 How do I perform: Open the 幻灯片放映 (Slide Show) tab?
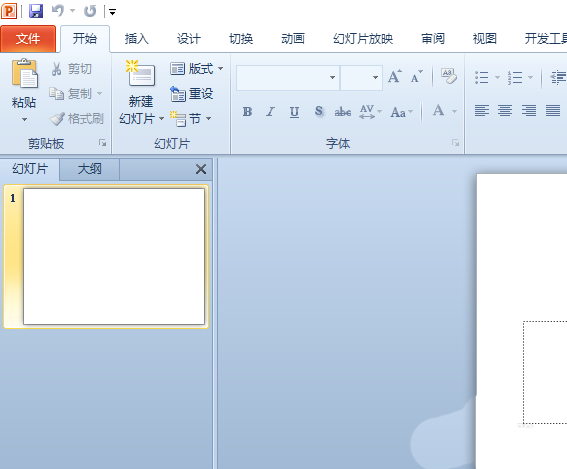(363, 39)
